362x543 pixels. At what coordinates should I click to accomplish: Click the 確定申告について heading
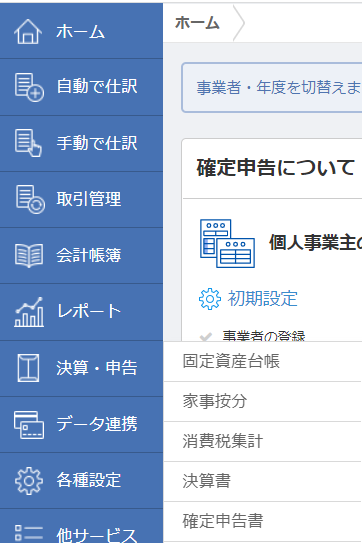(x=276, y=168)
